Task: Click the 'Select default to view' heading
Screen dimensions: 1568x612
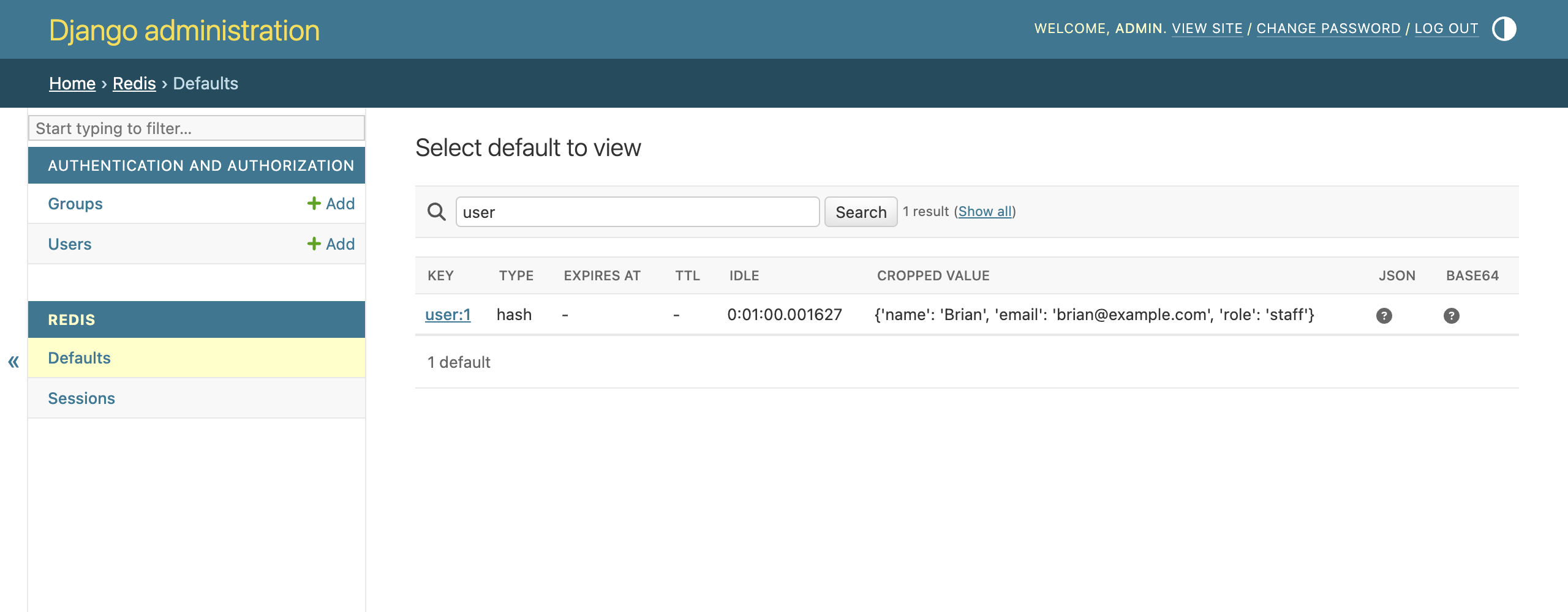Action: point(528,147)
